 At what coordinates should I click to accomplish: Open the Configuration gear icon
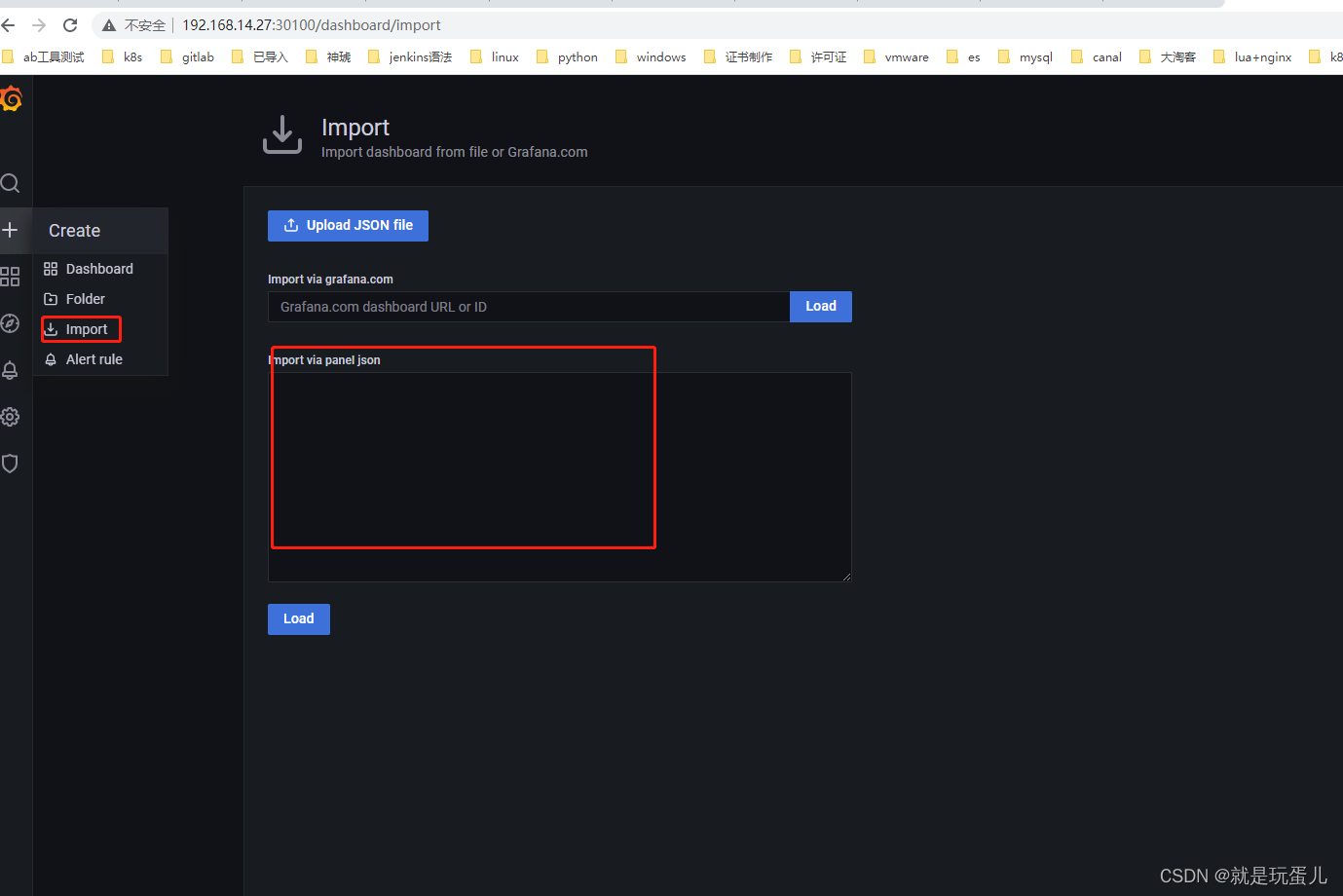[10, 417]
